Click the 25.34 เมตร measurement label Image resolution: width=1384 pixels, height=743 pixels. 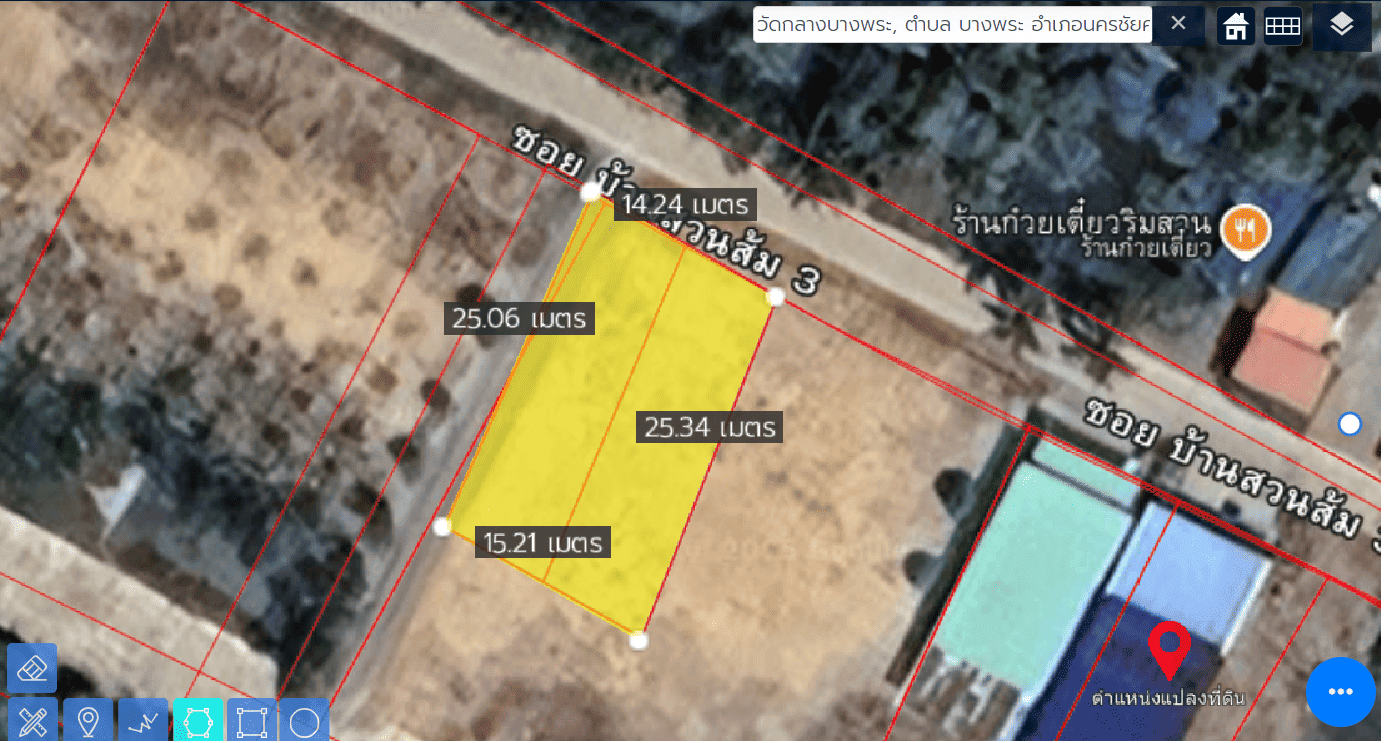710,428
